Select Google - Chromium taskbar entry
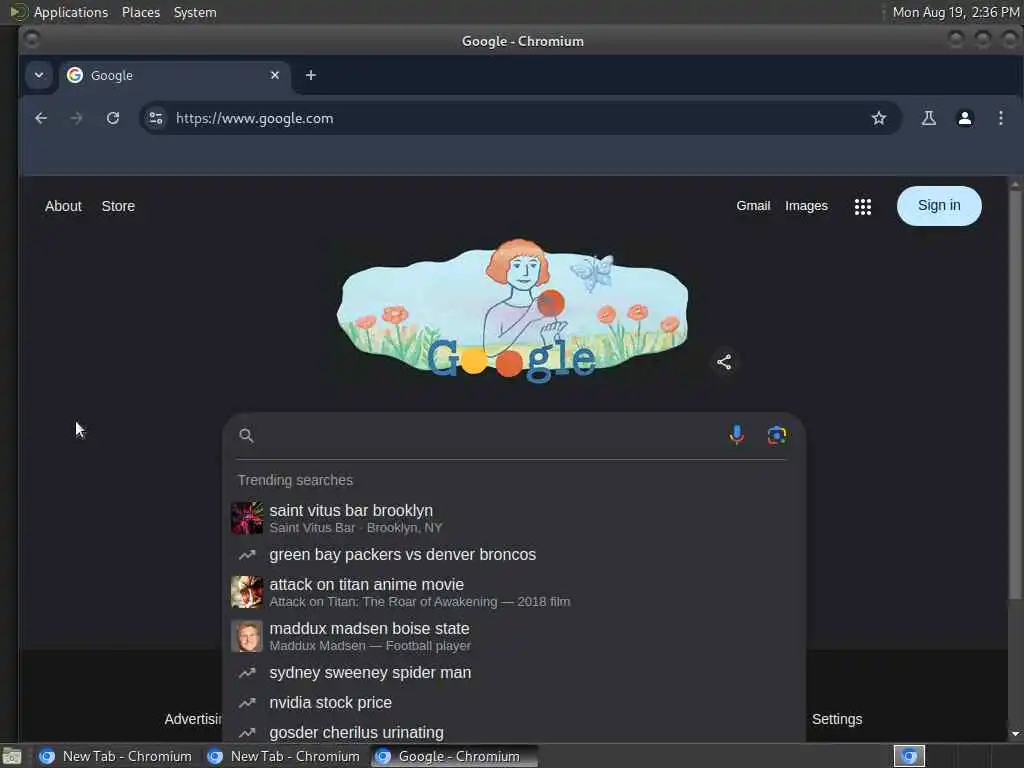 click(455, 756)
